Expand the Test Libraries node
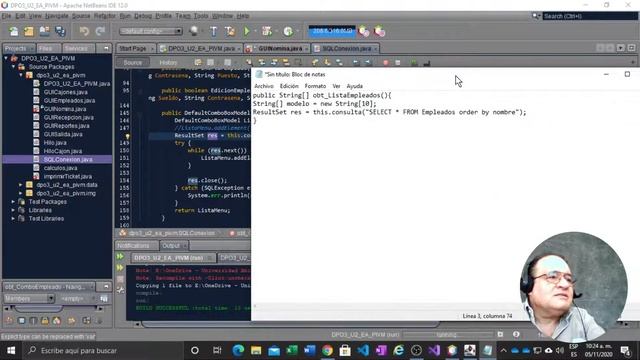 tap(13, 218)
